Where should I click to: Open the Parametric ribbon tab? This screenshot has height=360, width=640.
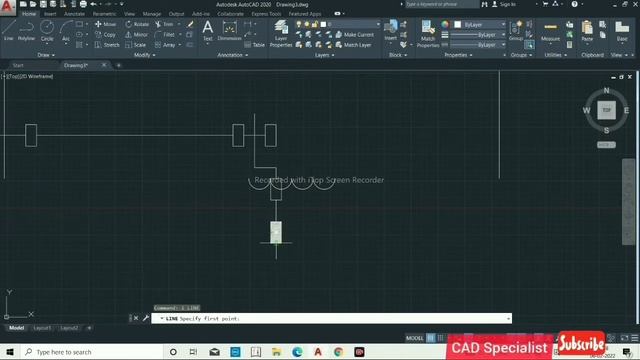tap(104, 14)
